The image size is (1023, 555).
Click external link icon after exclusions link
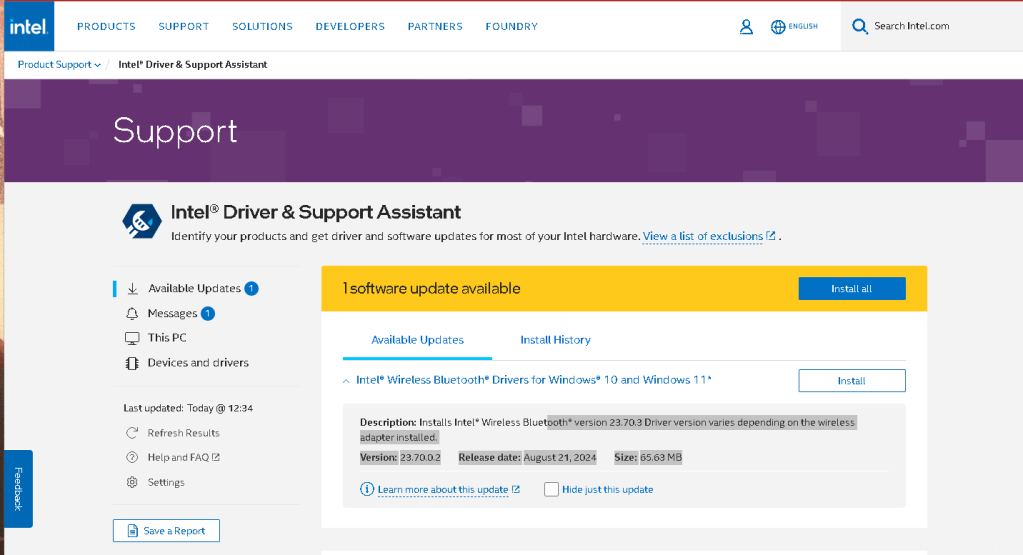[771, 235]
